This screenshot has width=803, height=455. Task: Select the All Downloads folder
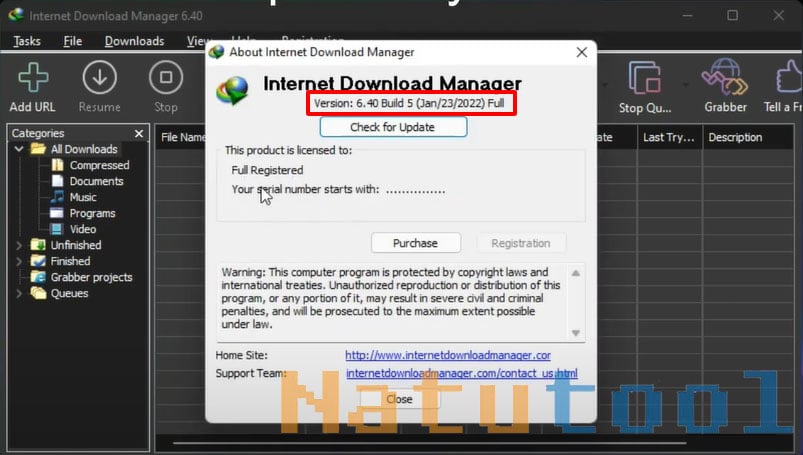pos(84,149)
